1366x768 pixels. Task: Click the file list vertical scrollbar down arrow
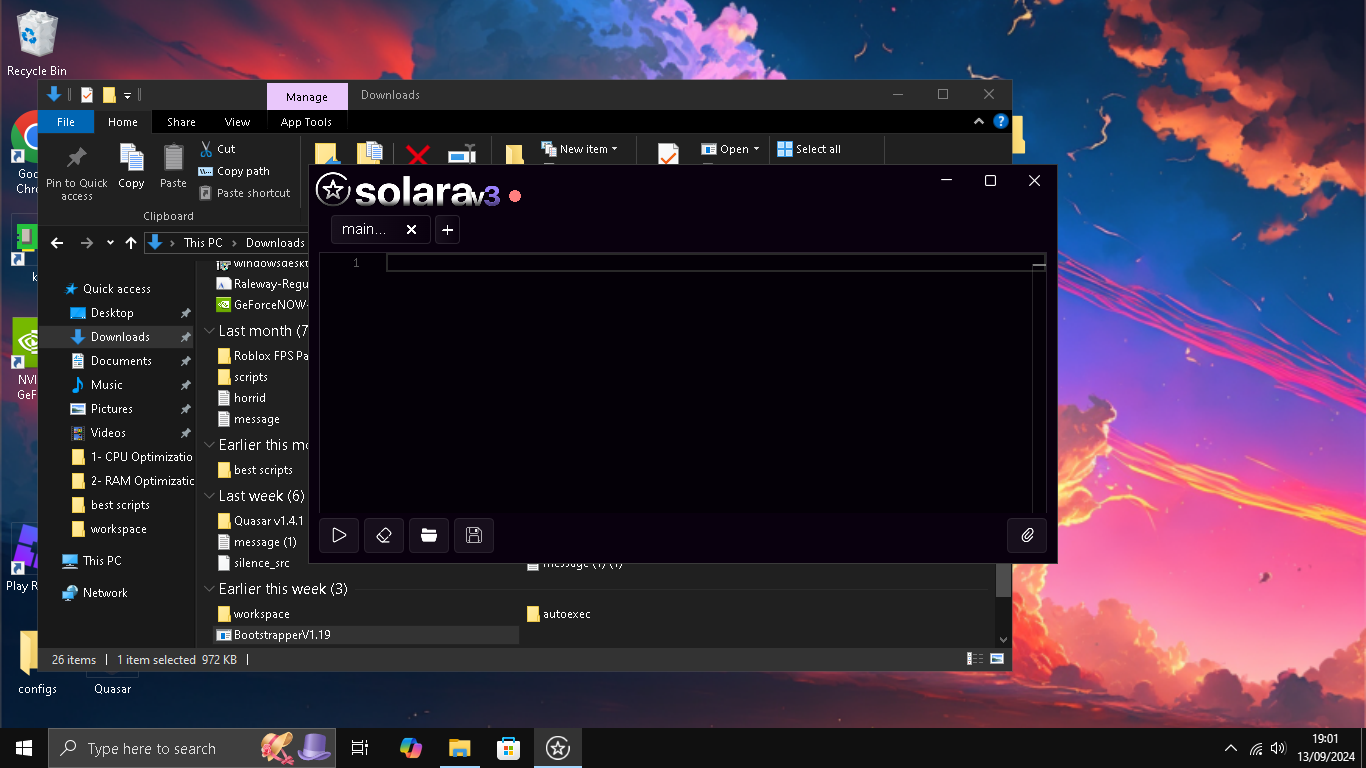tap(1004, 639)
